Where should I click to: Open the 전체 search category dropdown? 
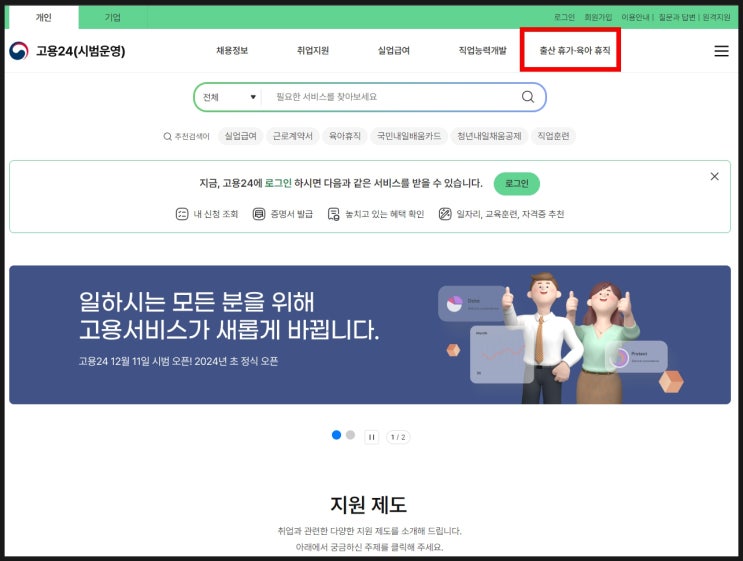click(229, 97)
